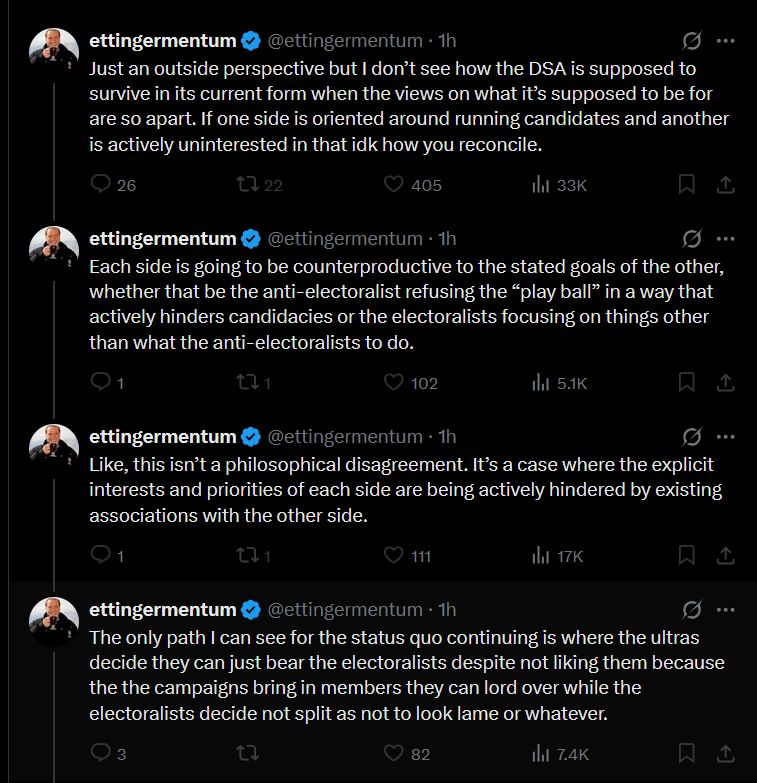
Task: Open more options menu on first tweet
Action: pos(725,41)
